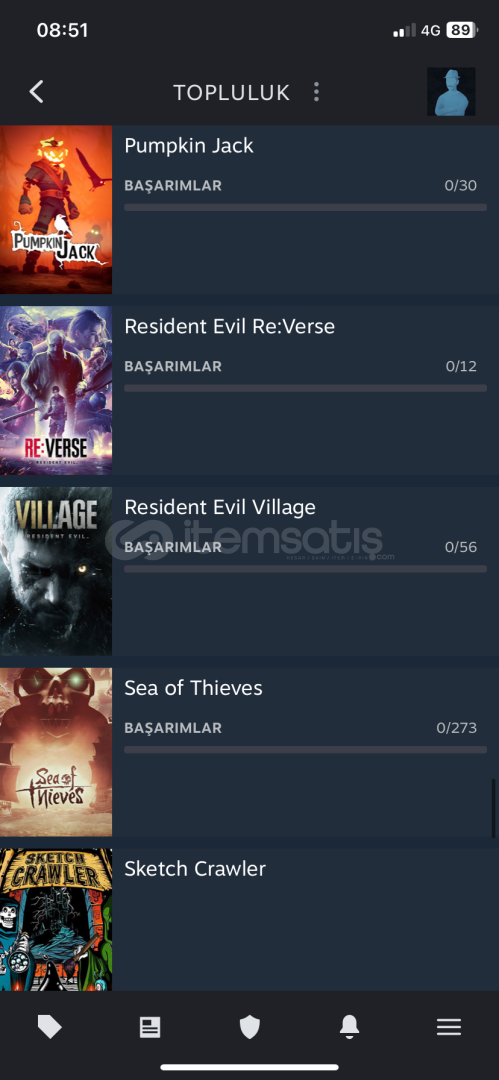Open the Resident Evil Re:Verse cover thumbnail
The height and width of the screenshot is (1080, 499).
coord(56,391)
